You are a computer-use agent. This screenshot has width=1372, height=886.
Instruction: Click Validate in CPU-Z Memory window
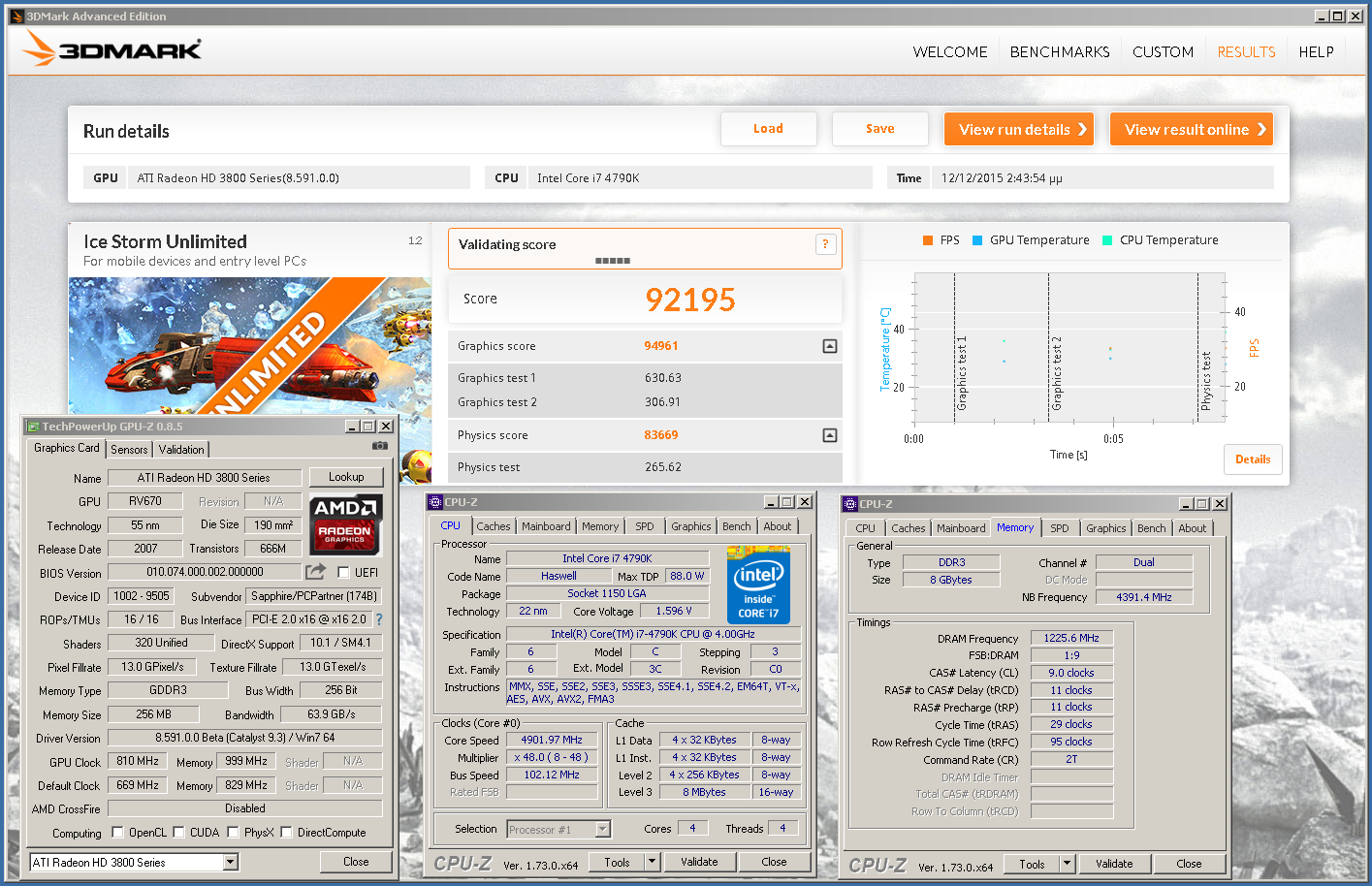(1114, 864)
